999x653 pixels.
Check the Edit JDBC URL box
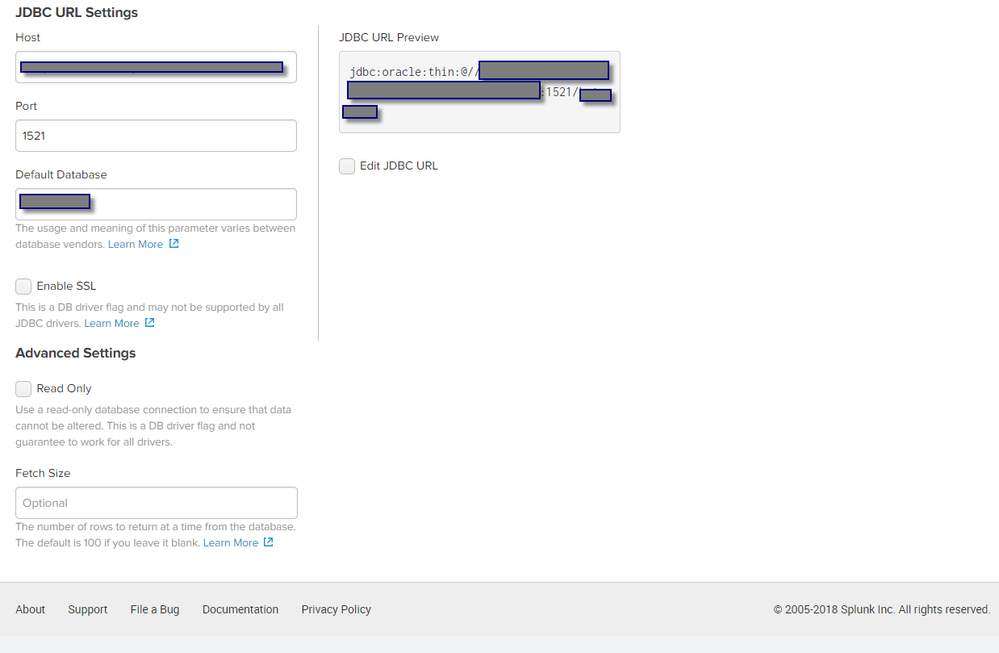[x=347, y=166]
